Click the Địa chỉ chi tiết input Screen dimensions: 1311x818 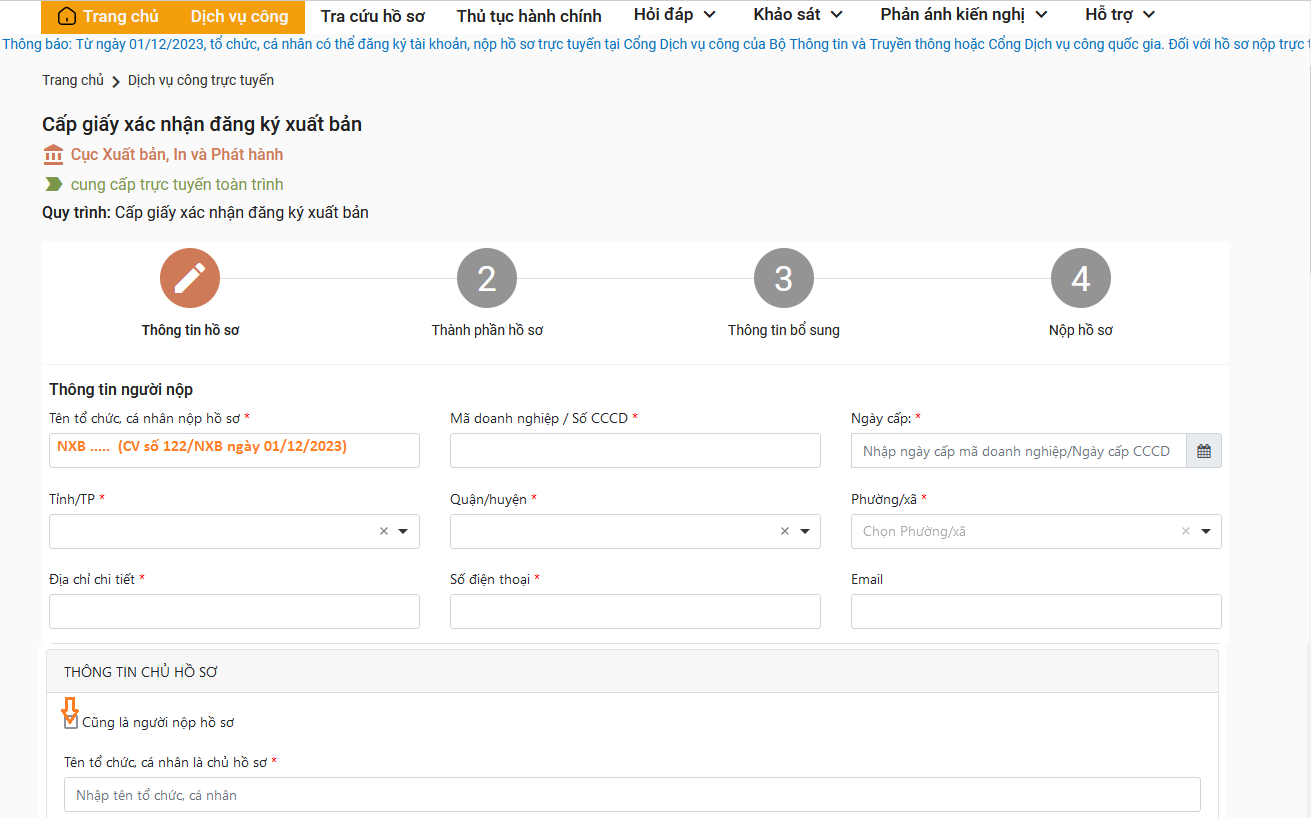click(x=234, y=611)
